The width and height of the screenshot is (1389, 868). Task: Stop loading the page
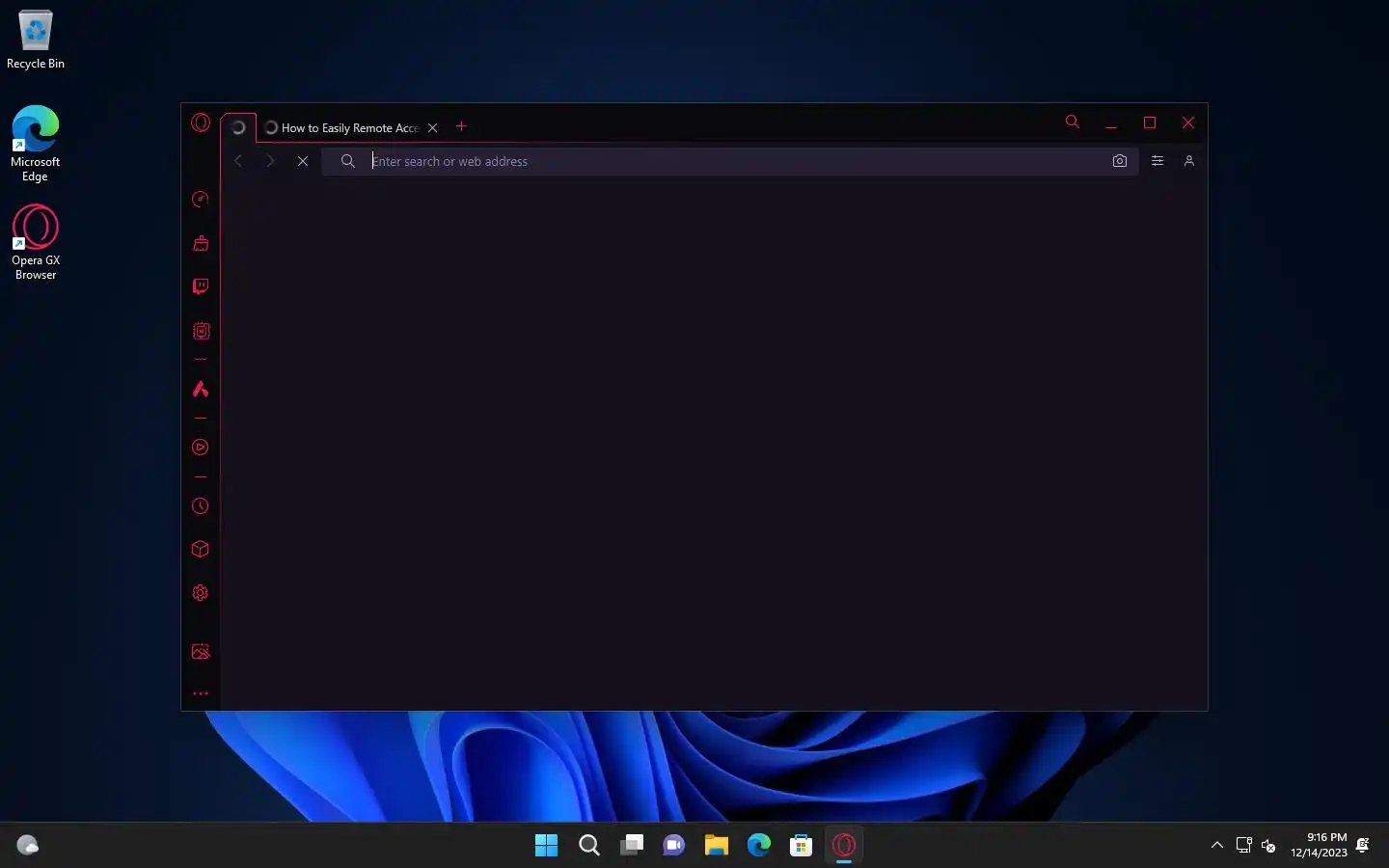303,161
